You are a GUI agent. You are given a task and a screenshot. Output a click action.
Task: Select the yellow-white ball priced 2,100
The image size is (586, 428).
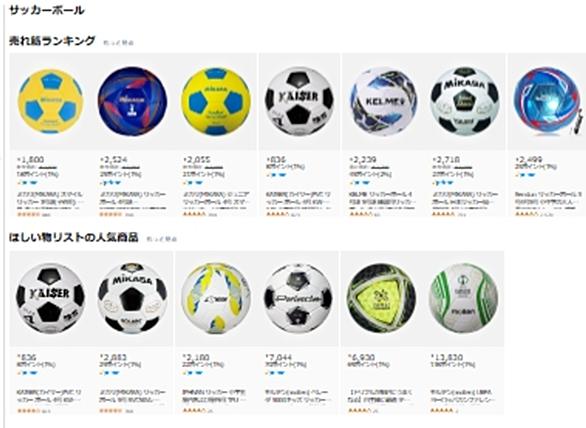click(216, 298)
